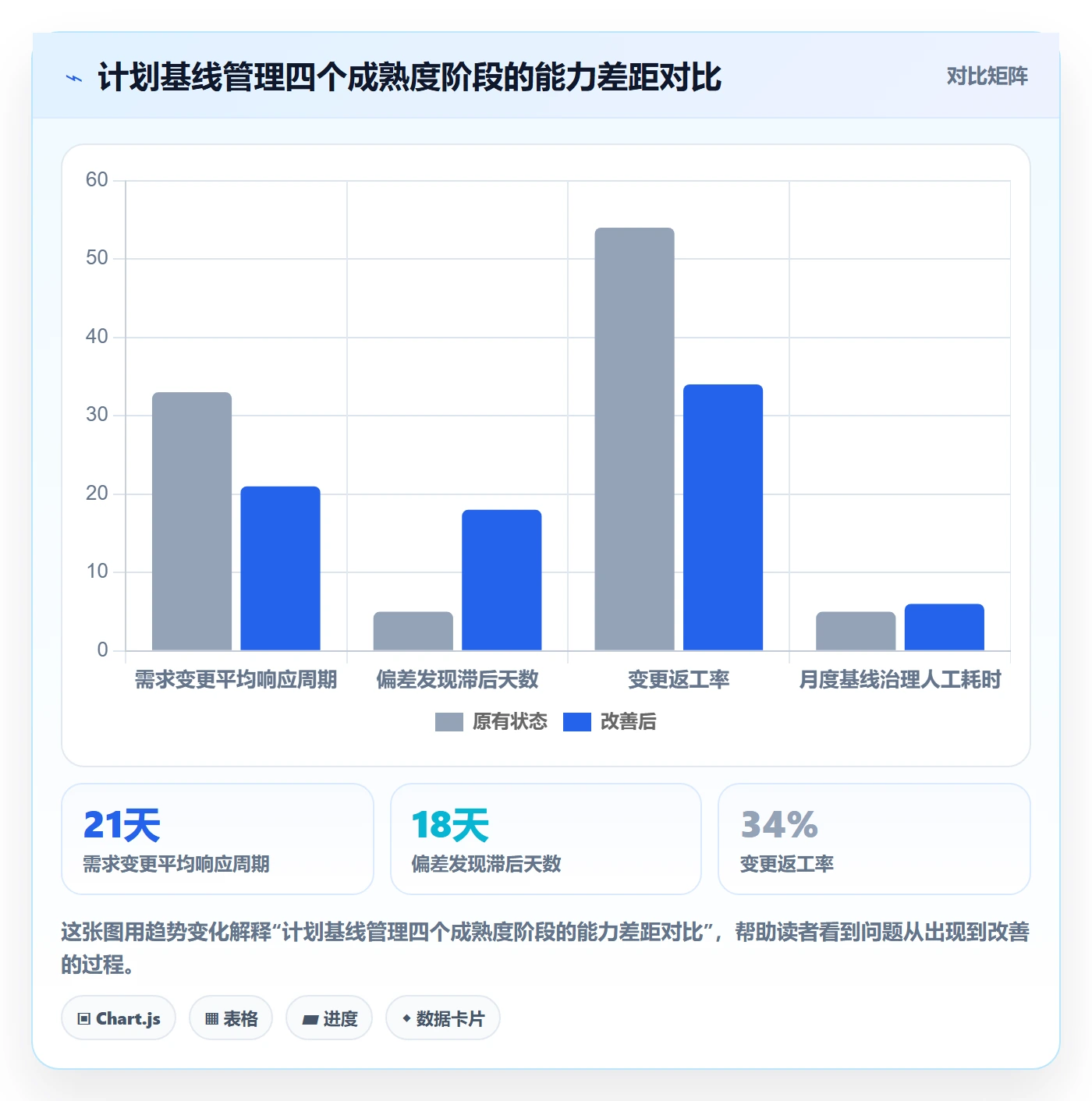This screenshot has height=1101, width=1092.
Task: Click the y-axis value 30
Action: (x=97, y=415)
